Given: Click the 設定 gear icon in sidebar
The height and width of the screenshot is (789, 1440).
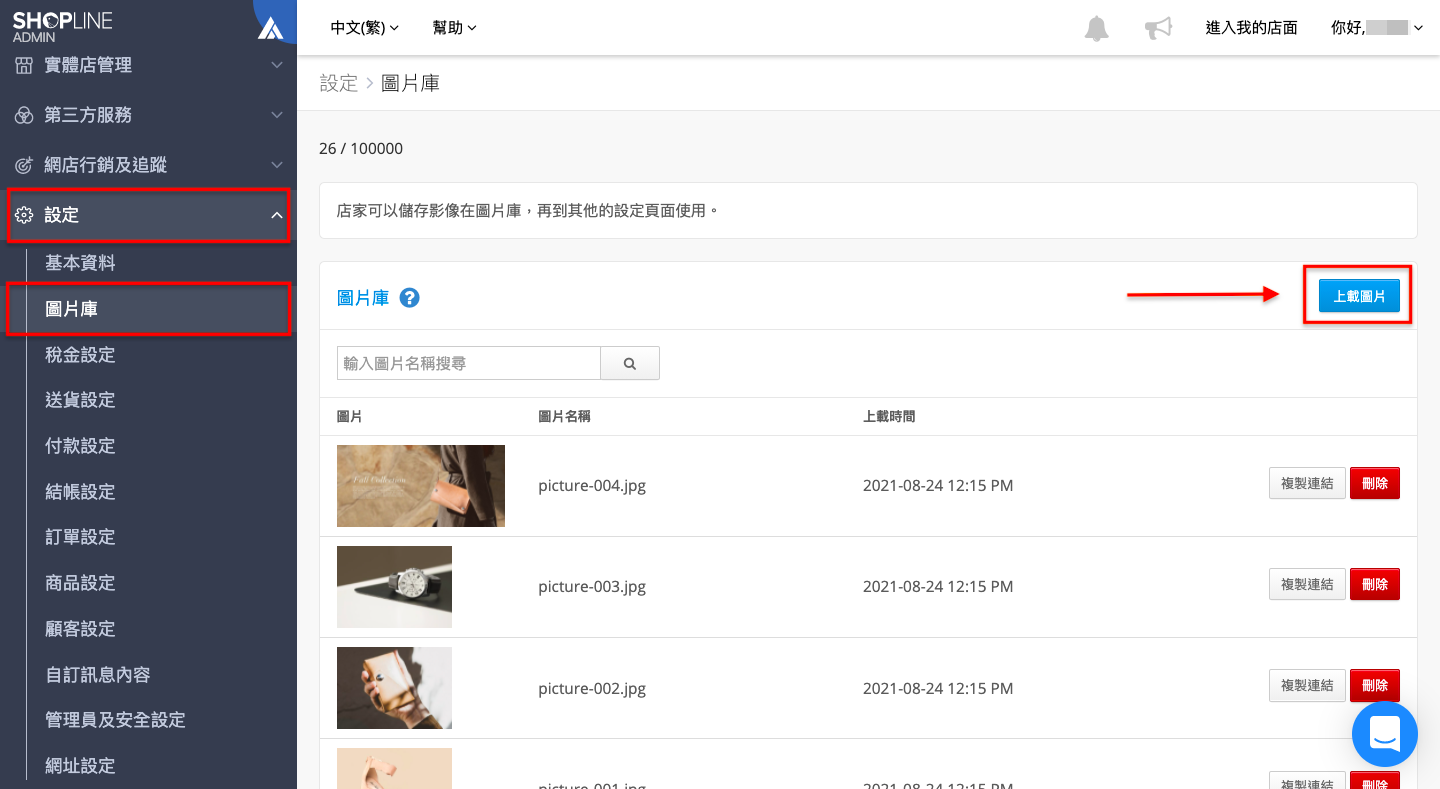Looking at the screenshot, I should point(24,215).
